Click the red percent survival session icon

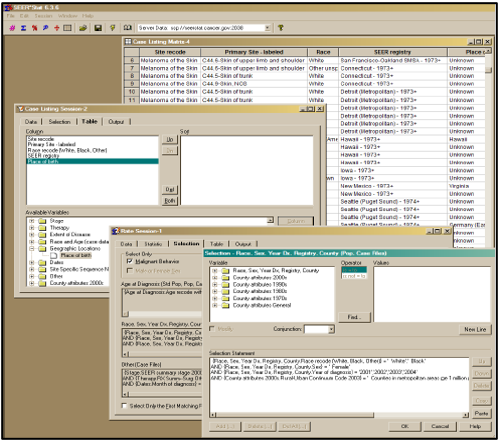pos(34,28)
